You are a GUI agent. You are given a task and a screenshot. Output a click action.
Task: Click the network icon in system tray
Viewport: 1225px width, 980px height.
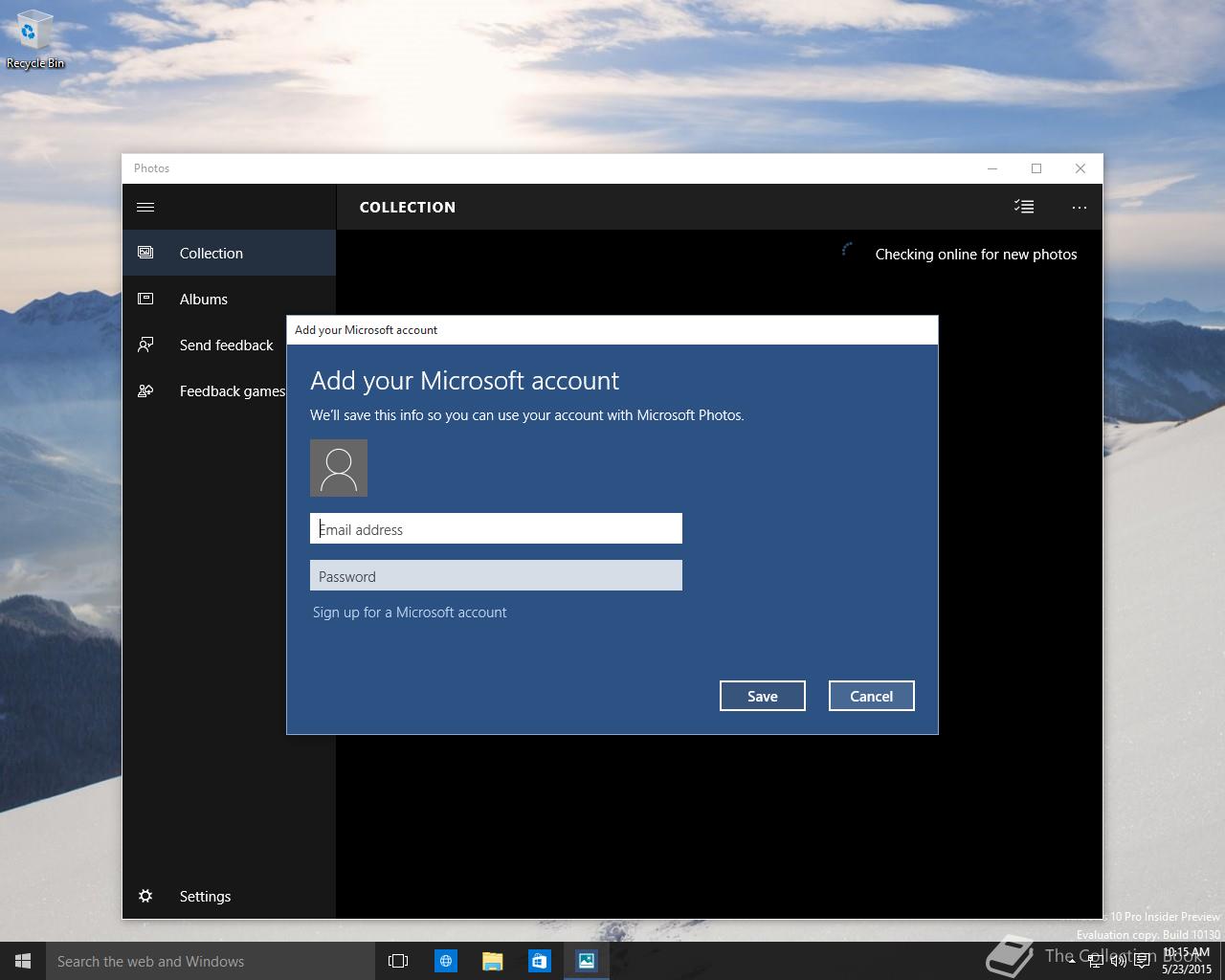click(x=1095, y=961)
